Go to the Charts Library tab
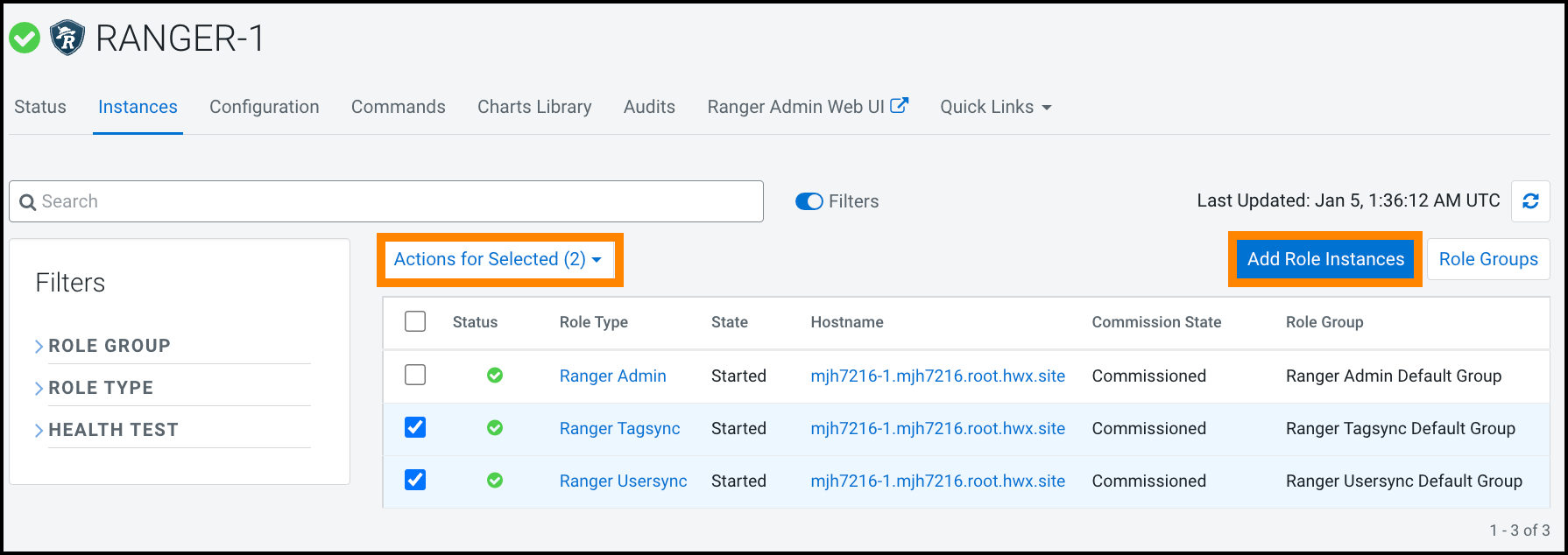Viewport: 1568px width, 555px height. pos(534,107)
